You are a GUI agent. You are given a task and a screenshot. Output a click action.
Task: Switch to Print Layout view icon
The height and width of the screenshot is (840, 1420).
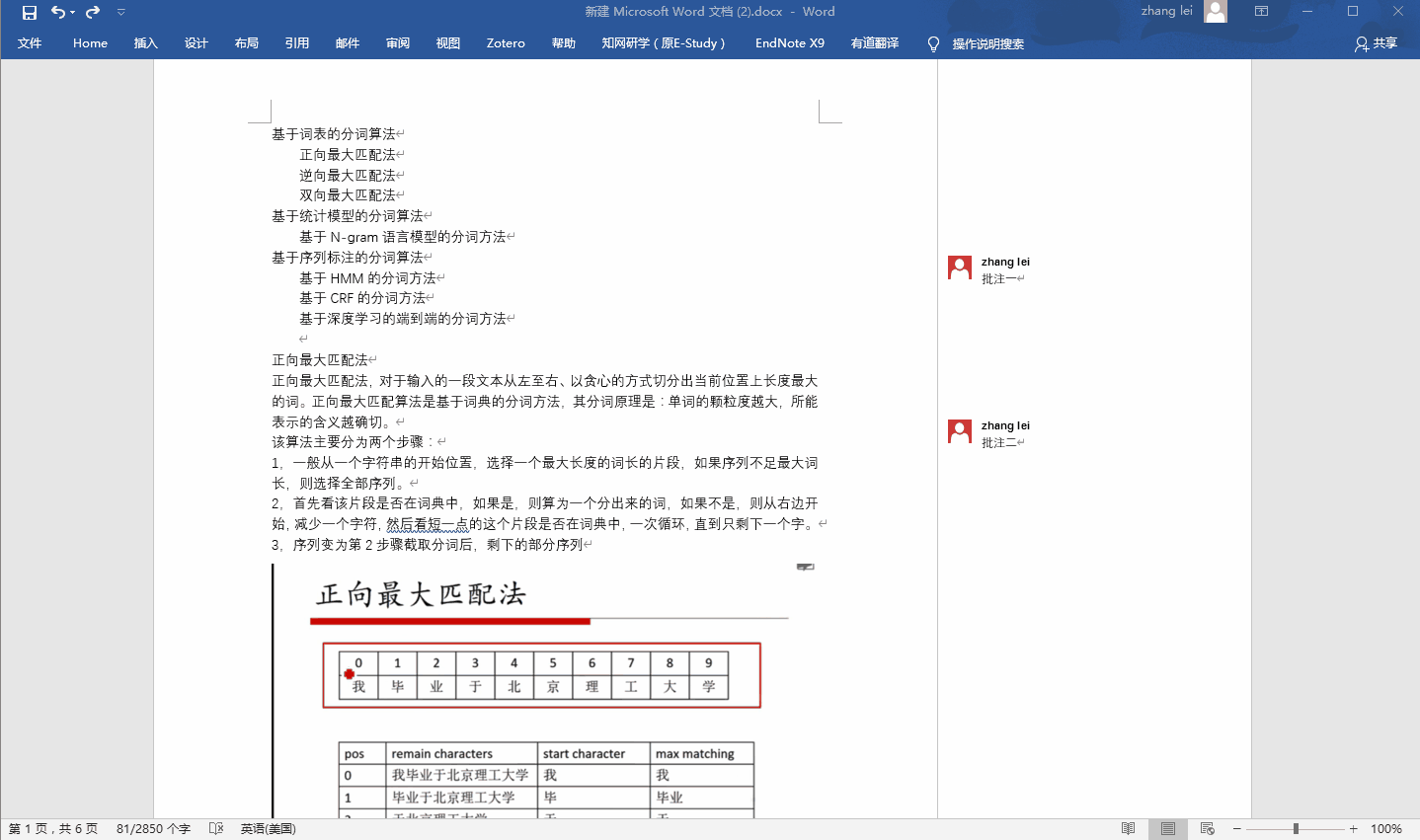point(1168,829)
